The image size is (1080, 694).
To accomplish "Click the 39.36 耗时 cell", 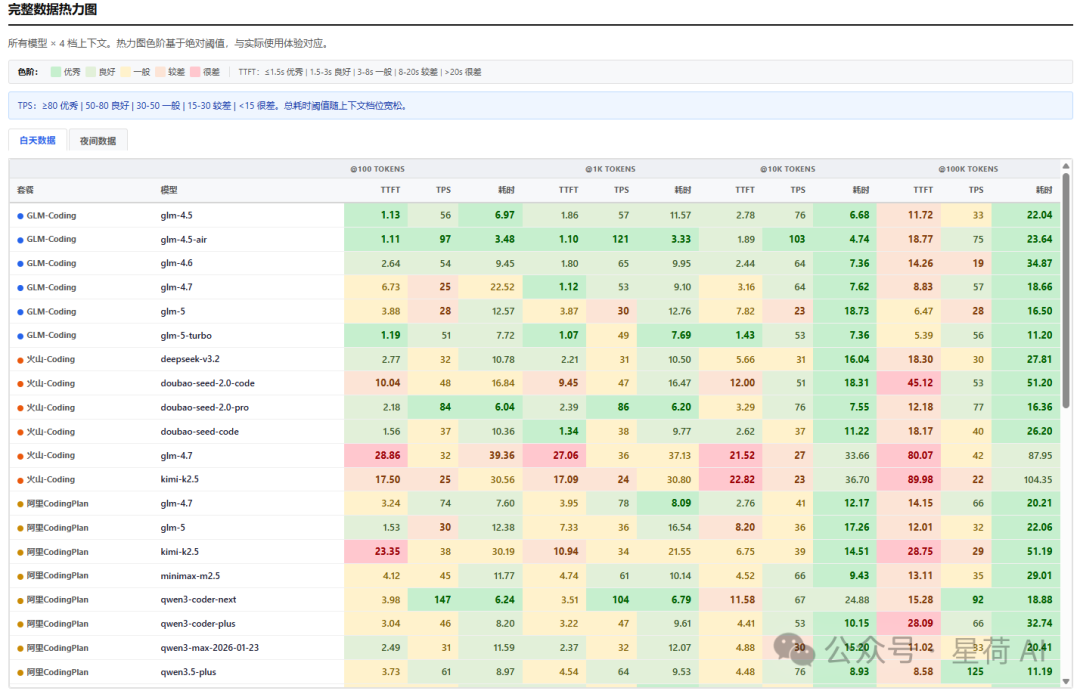I will tap(490, 456).
